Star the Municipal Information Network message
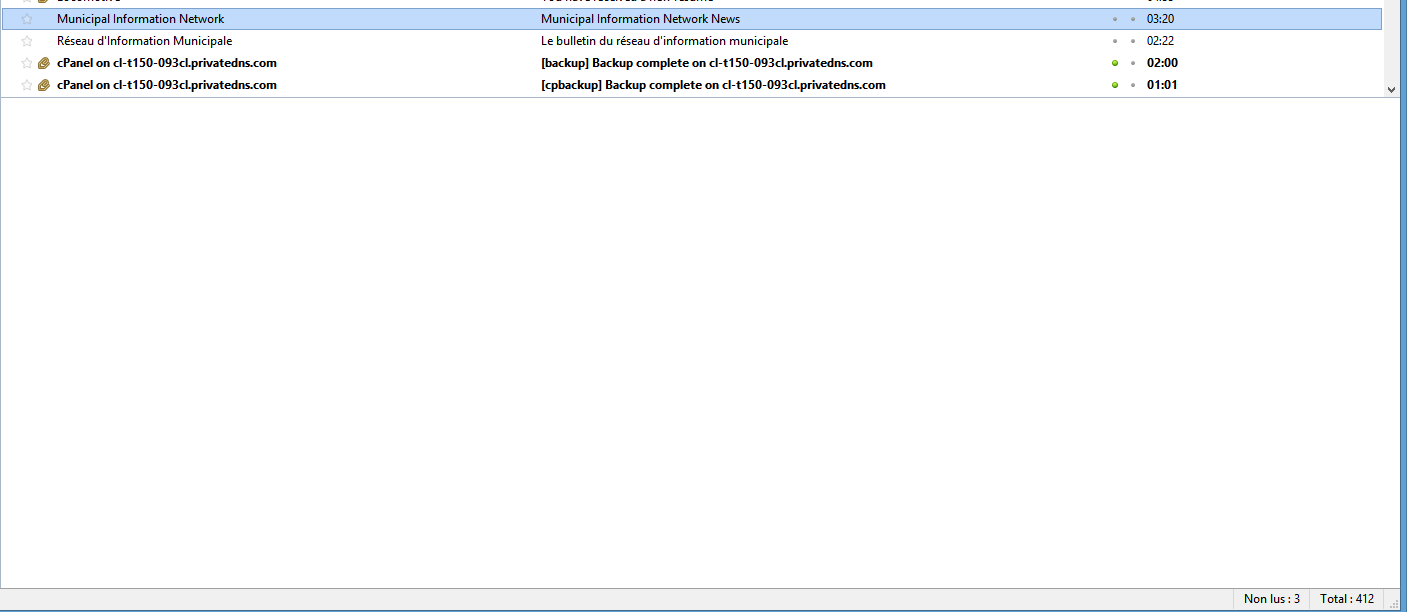 click(27, 19)
